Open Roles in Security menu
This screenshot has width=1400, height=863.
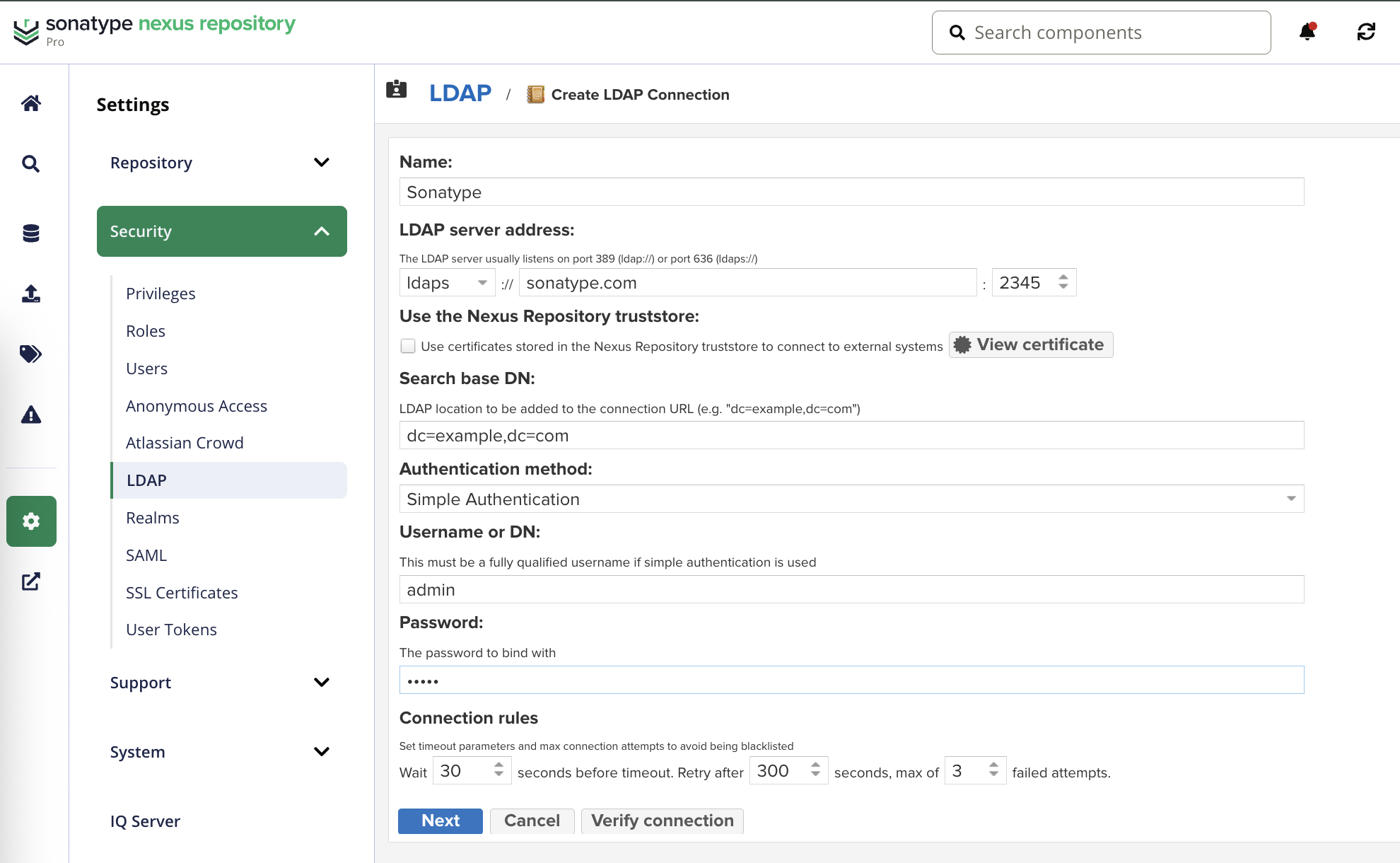tap(146, 331)
